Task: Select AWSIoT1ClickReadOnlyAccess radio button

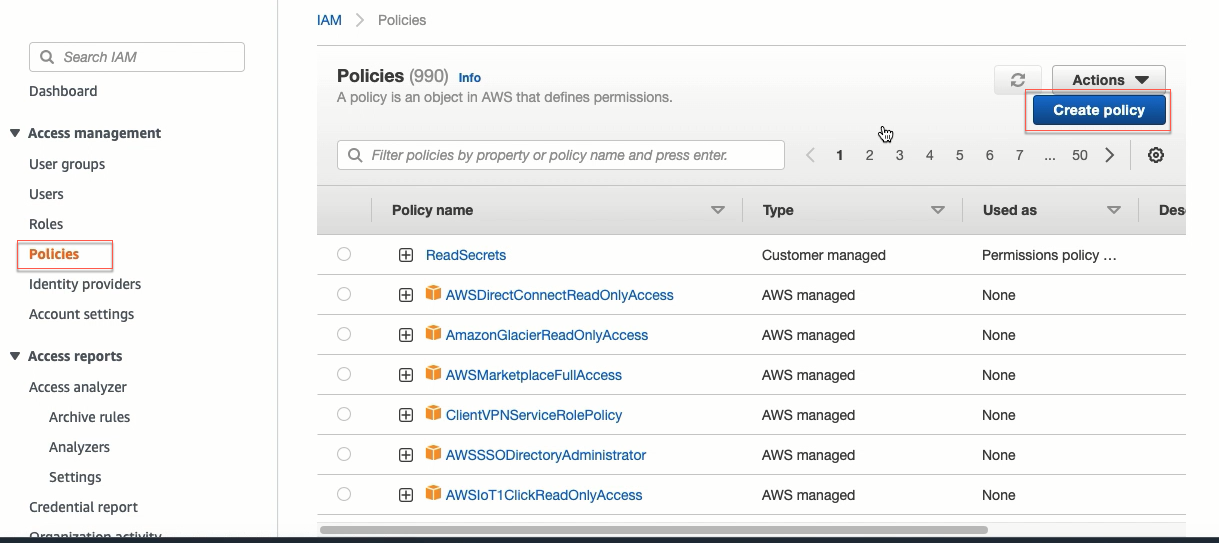Action: [x=344, y=494]
